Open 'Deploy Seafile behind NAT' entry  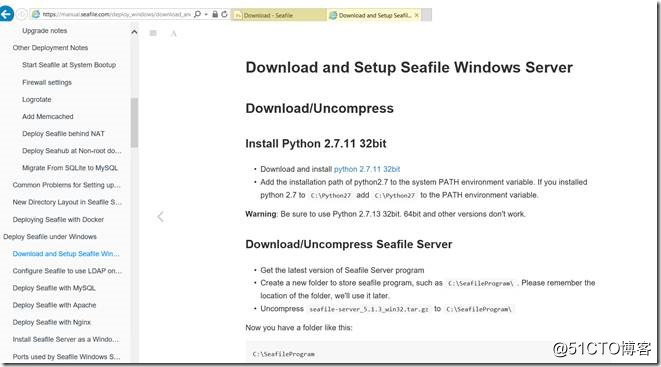coord(63,134)
